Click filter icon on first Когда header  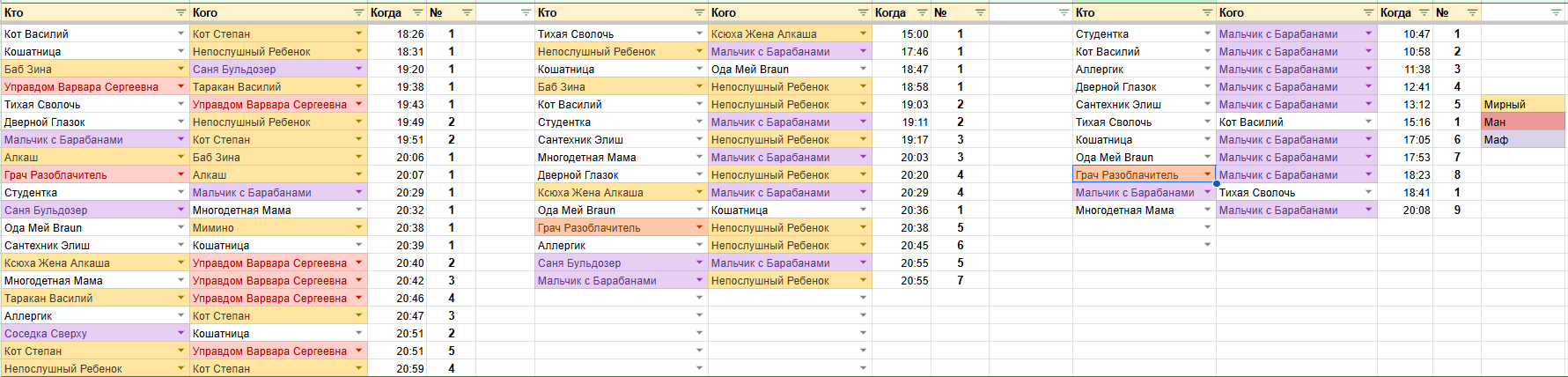pos(416,12)
